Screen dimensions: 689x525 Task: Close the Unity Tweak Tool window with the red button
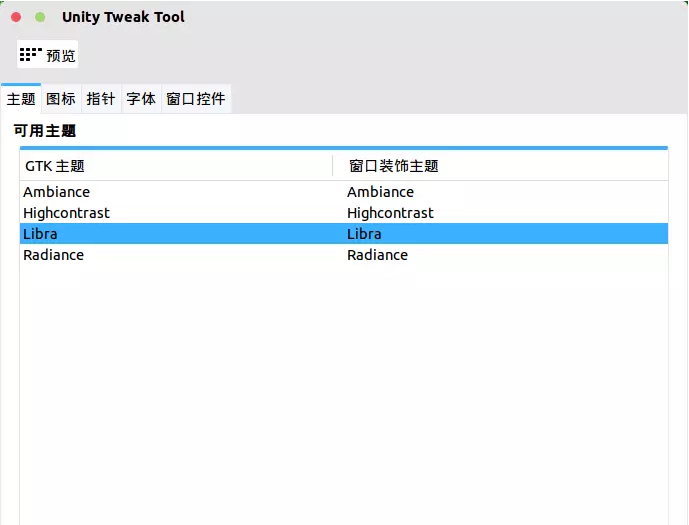tap(16, 17)
